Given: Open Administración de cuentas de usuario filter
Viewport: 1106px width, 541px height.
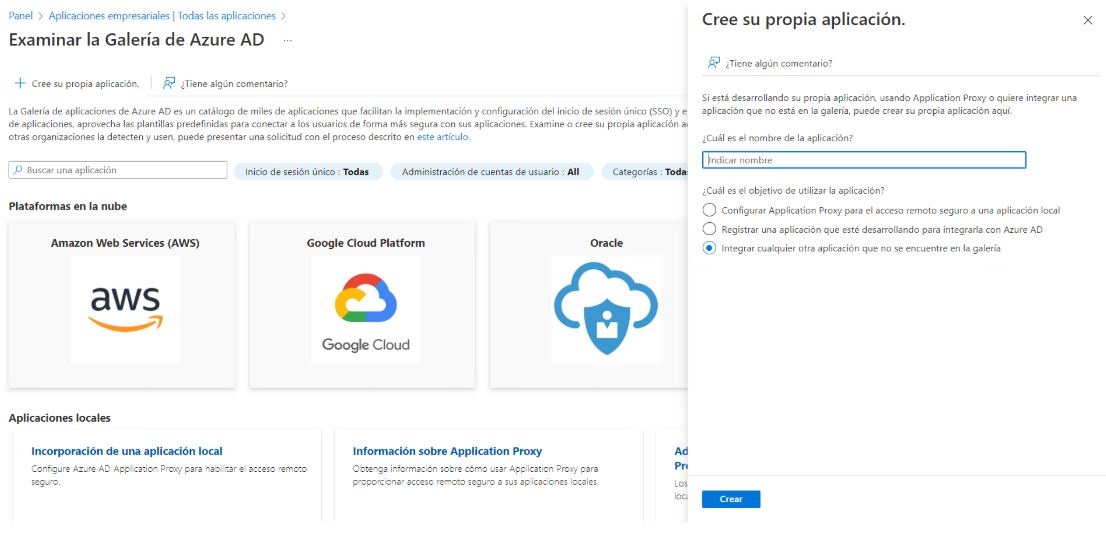Looking at the screenshot, I should point(492,171).
